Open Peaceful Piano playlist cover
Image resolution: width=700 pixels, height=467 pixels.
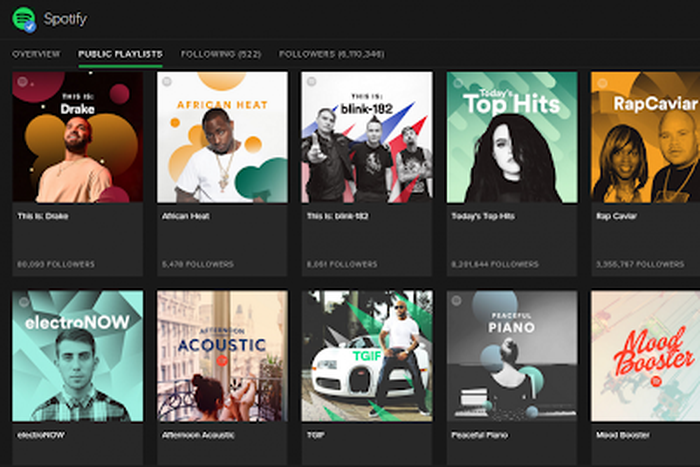tap(512, 356)
